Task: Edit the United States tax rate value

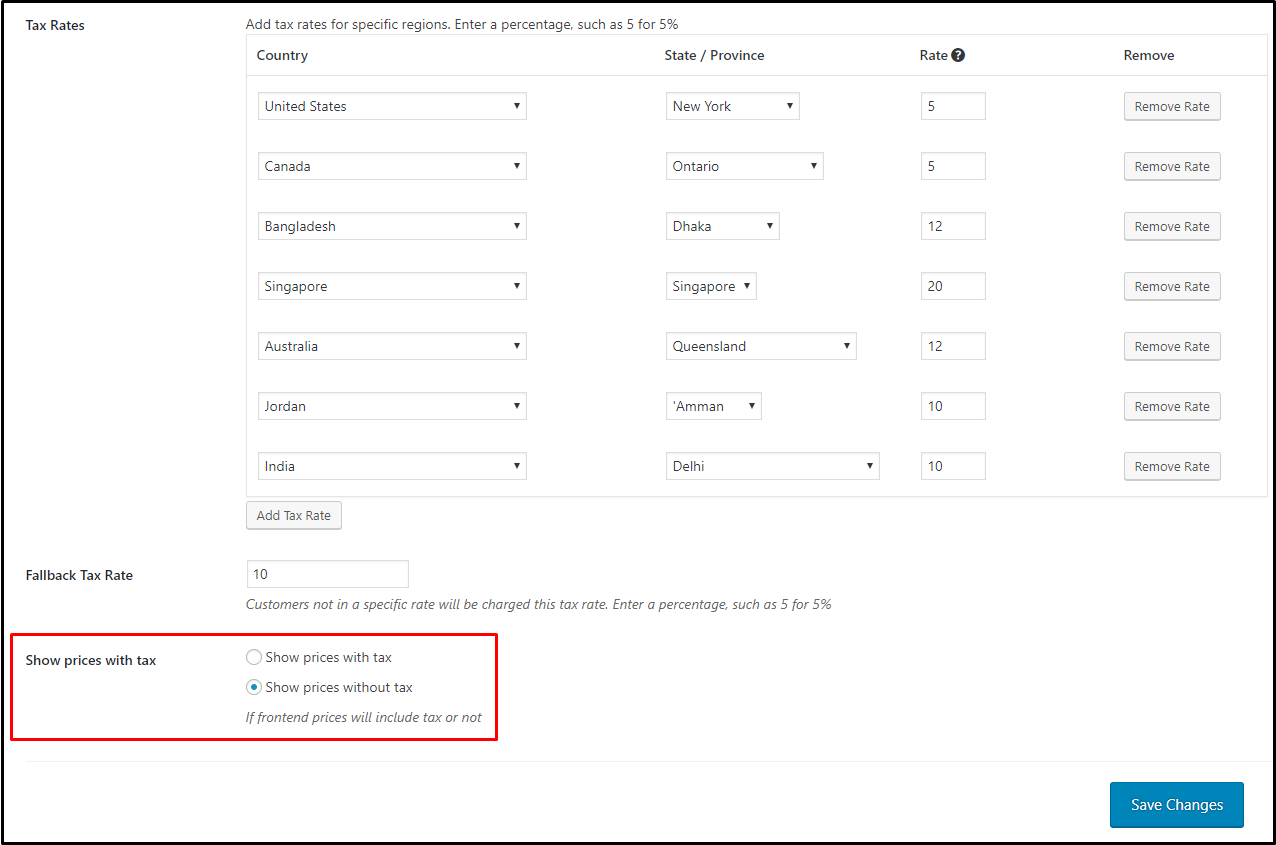Action: coord(952,106)
